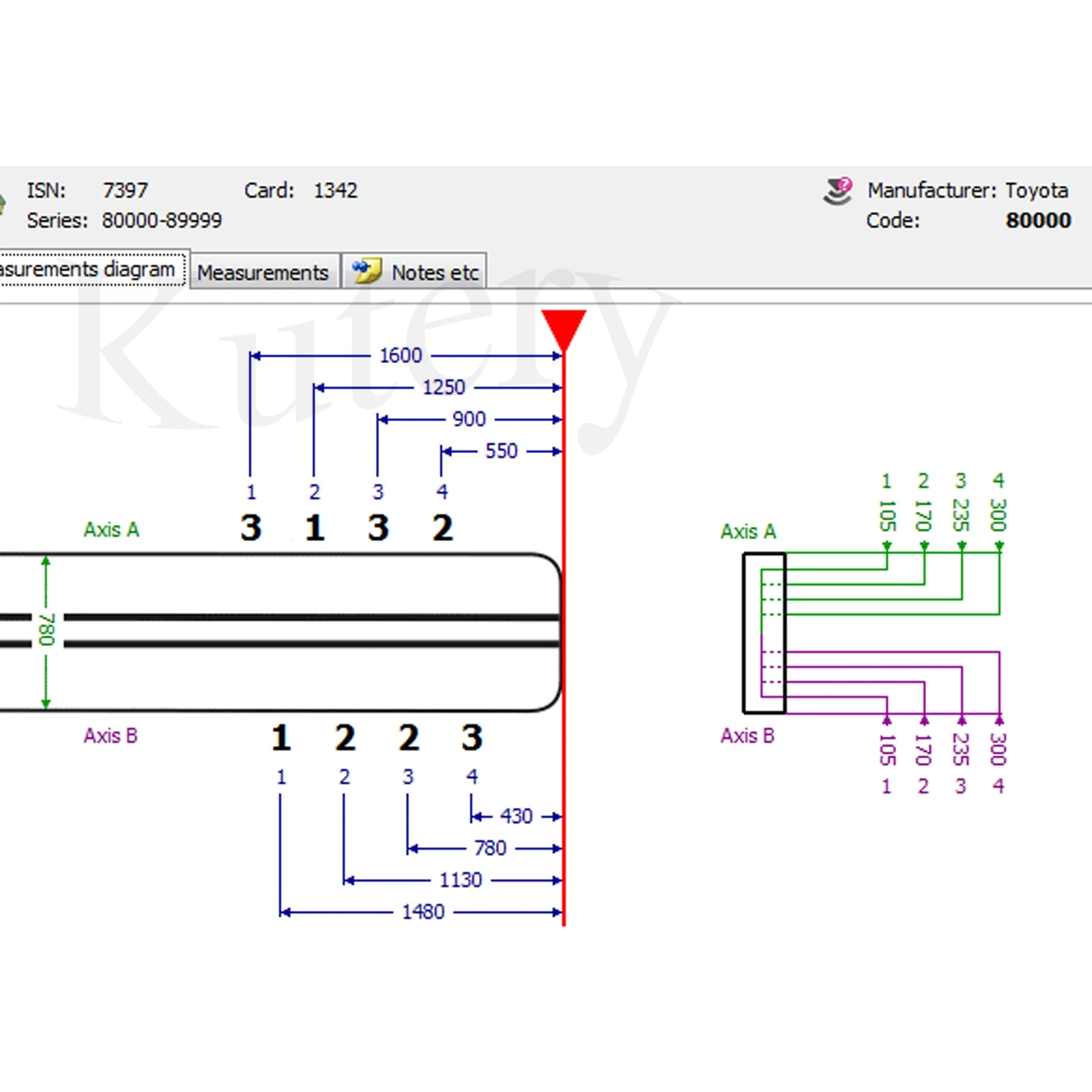Click the 900 spacing dimension
This screenshot has height=1092, width=1092.
(x=470, y=419)
